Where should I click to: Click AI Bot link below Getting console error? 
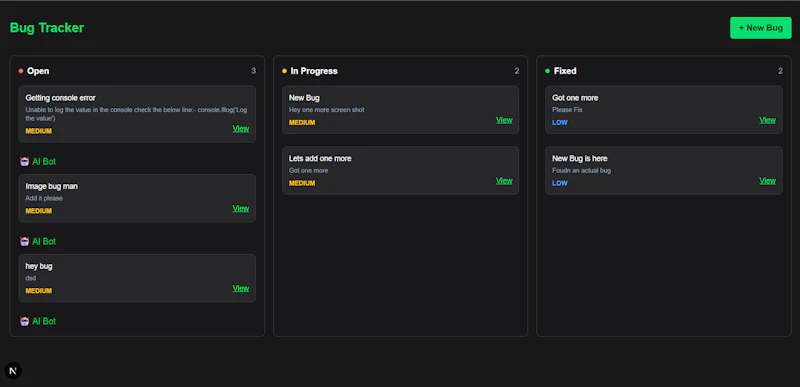tap(44, 162)
